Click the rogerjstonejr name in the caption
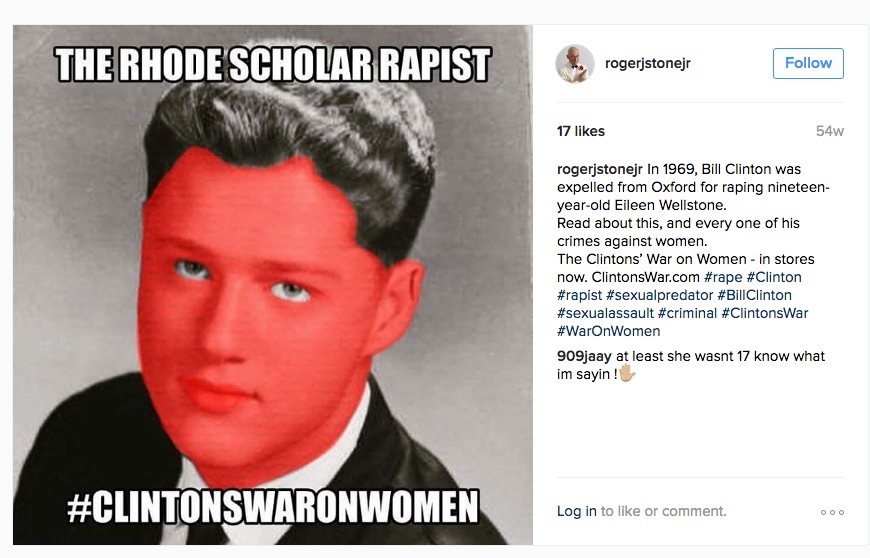 pos(600,169)
